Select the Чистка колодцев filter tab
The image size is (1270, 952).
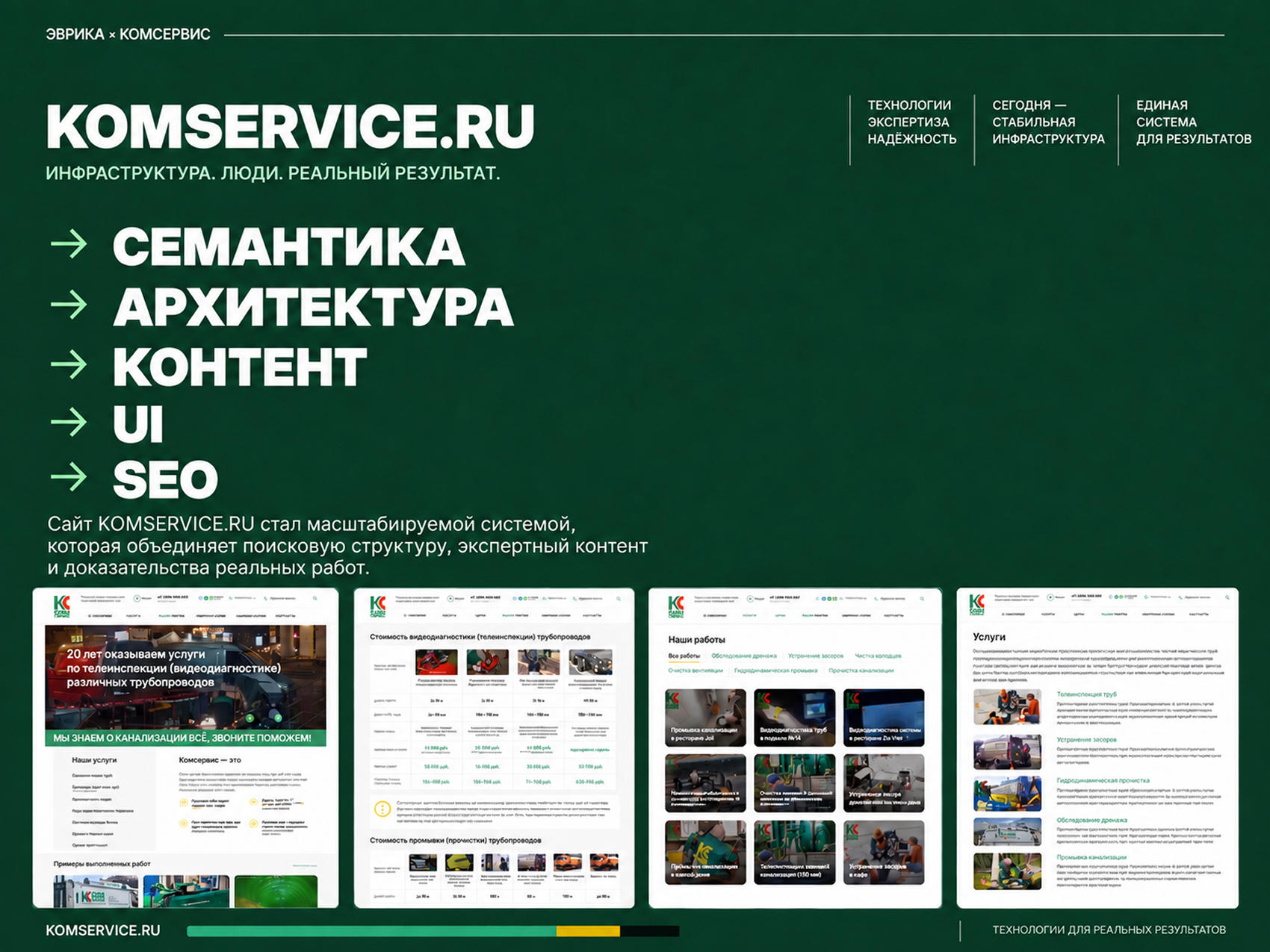(878, 656)
